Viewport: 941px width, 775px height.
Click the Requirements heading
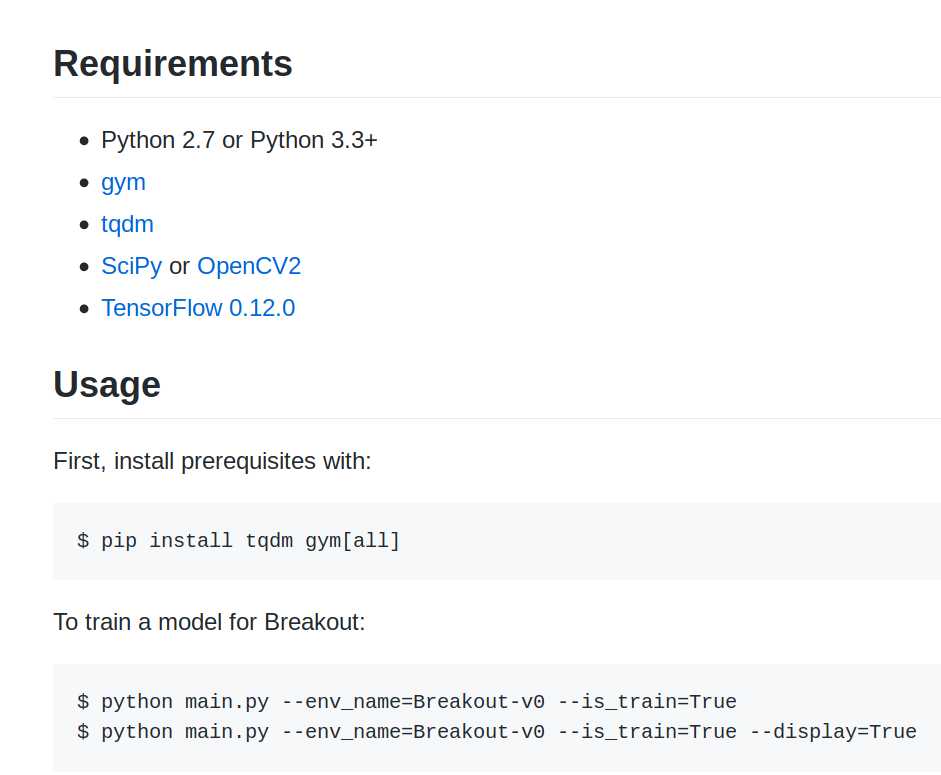(x=173, y=64)
